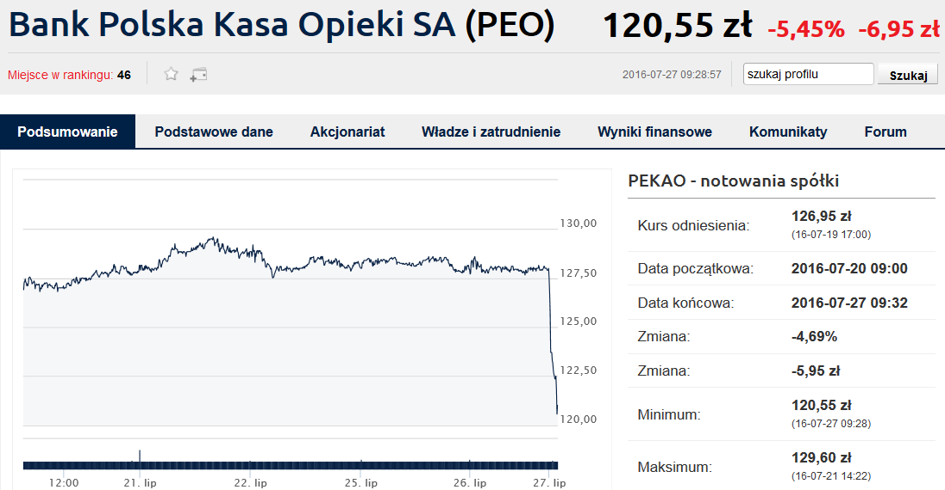Select the Wyniki finansowe tab
Viewport: 945px width, 490px height.
click(654, 132)
